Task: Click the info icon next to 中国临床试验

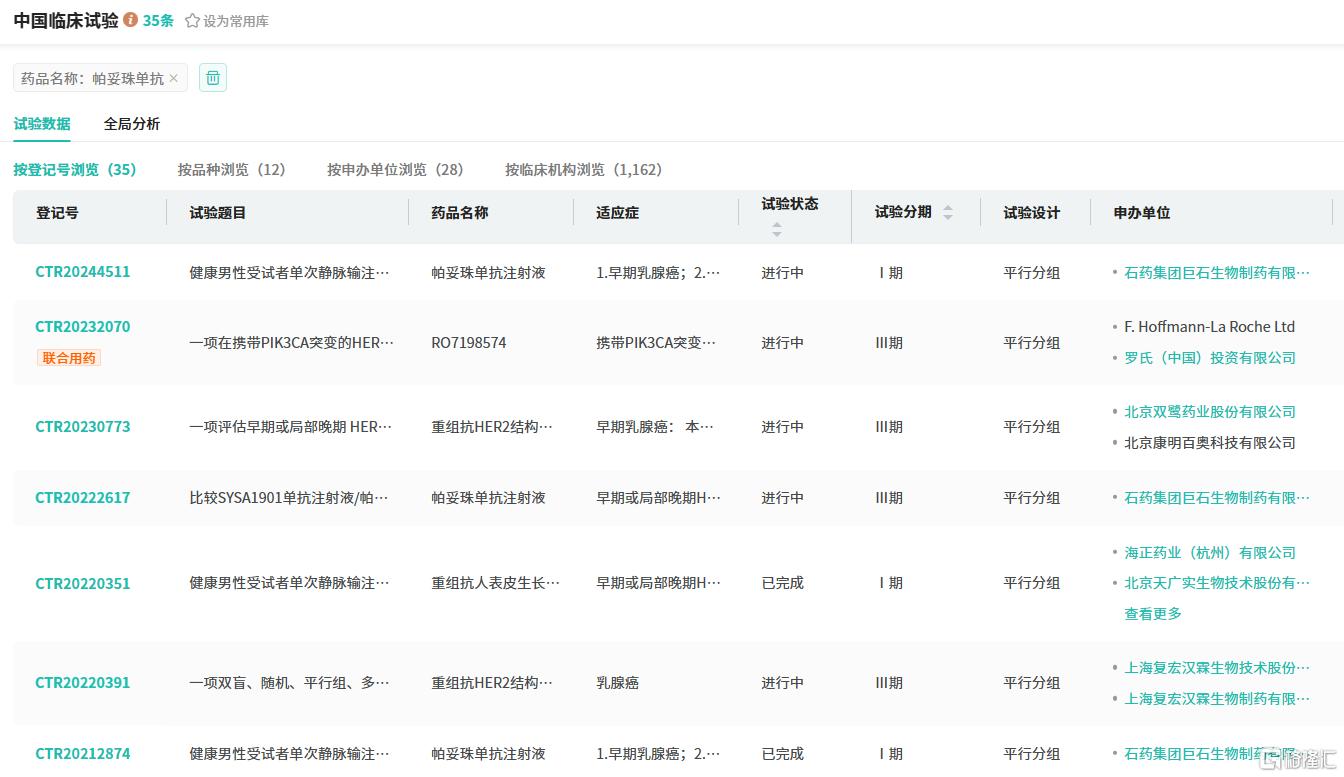Action: point(131,20)
